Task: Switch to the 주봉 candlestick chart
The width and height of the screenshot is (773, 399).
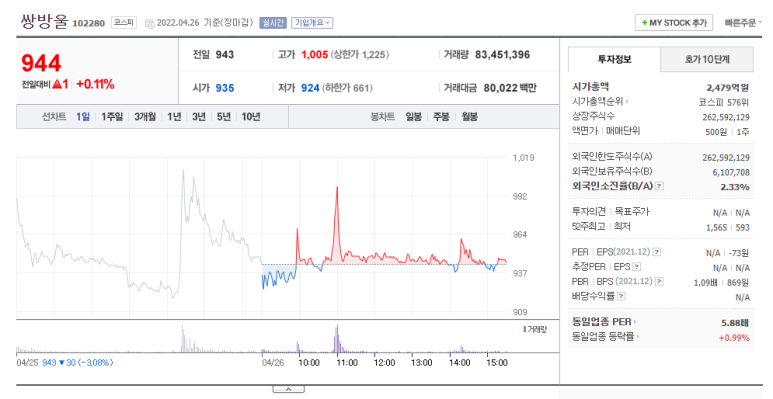Action: click(441, 117)
